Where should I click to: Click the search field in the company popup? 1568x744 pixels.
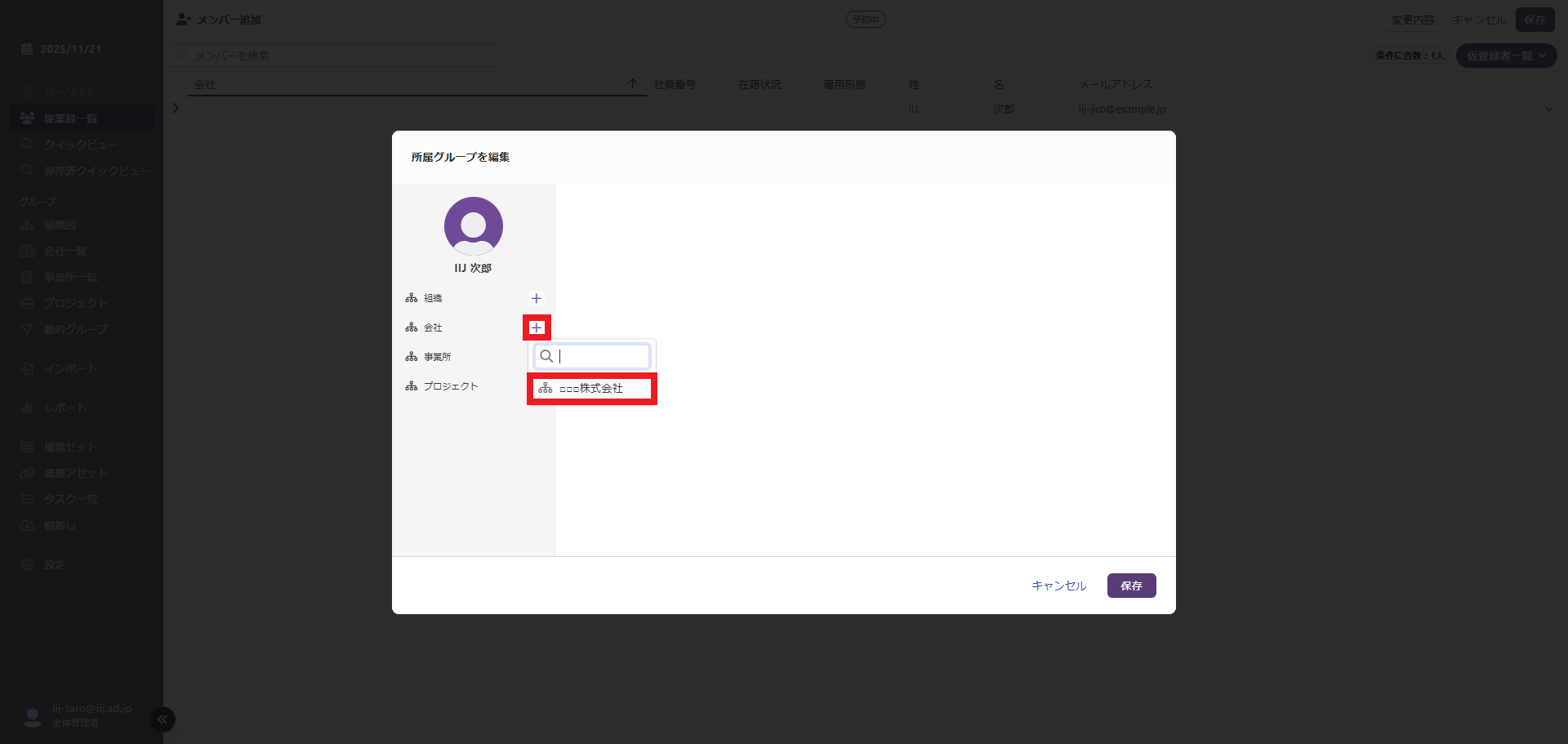[x=601, y=356]
